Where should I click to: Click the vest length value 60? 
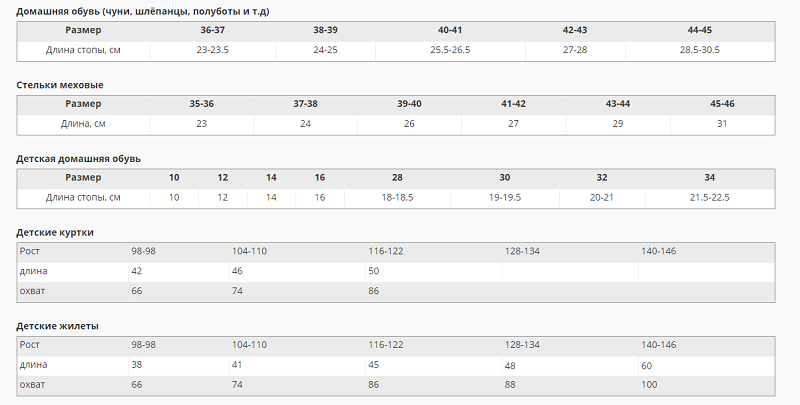647,365
